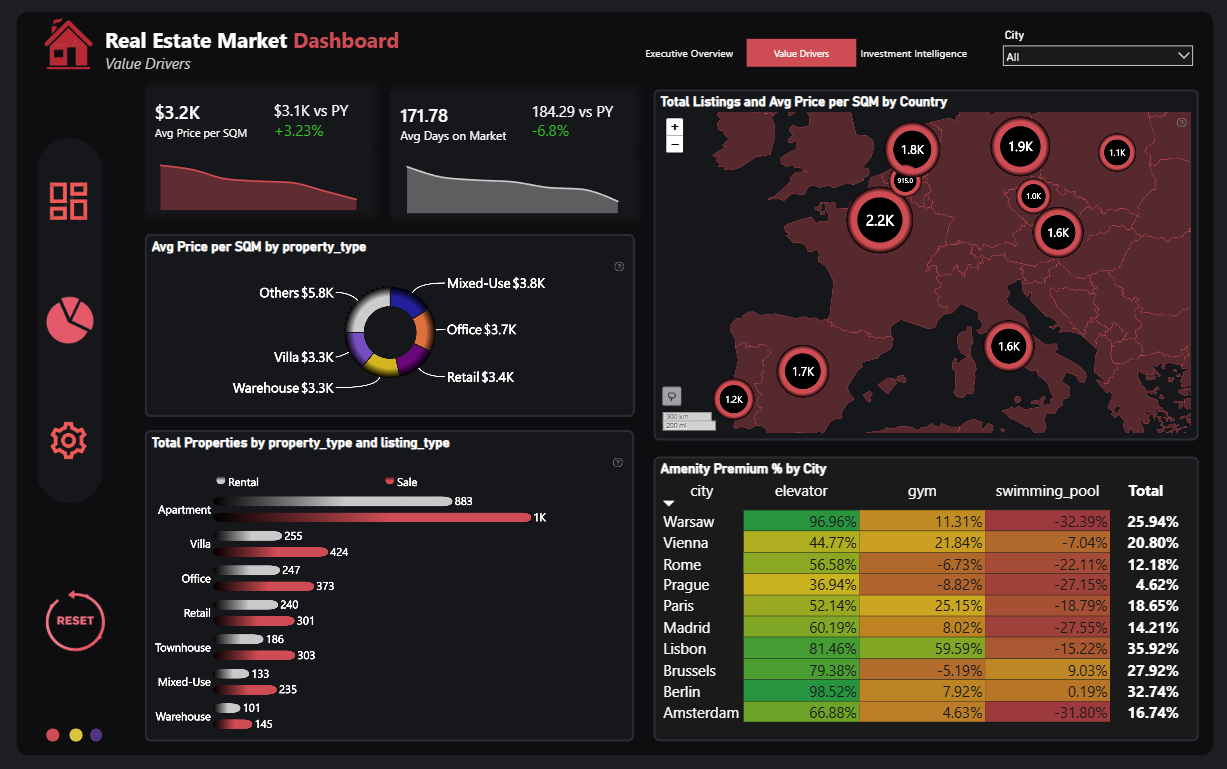The height and width of the screenshot is (769, 1227).
Task: Click the Warehouse Sale bar labeled 145
Action: (x=234, y=724)
